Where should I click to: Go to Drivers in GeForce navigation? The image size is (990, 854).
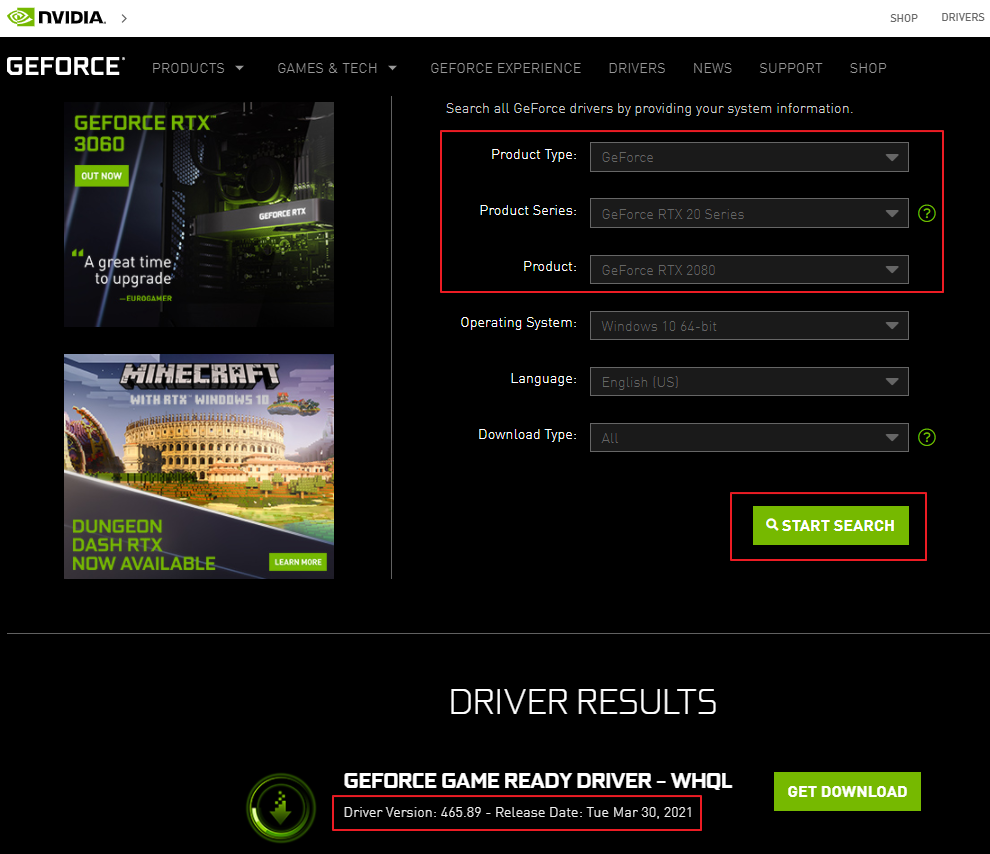click(x=636, y=68)
